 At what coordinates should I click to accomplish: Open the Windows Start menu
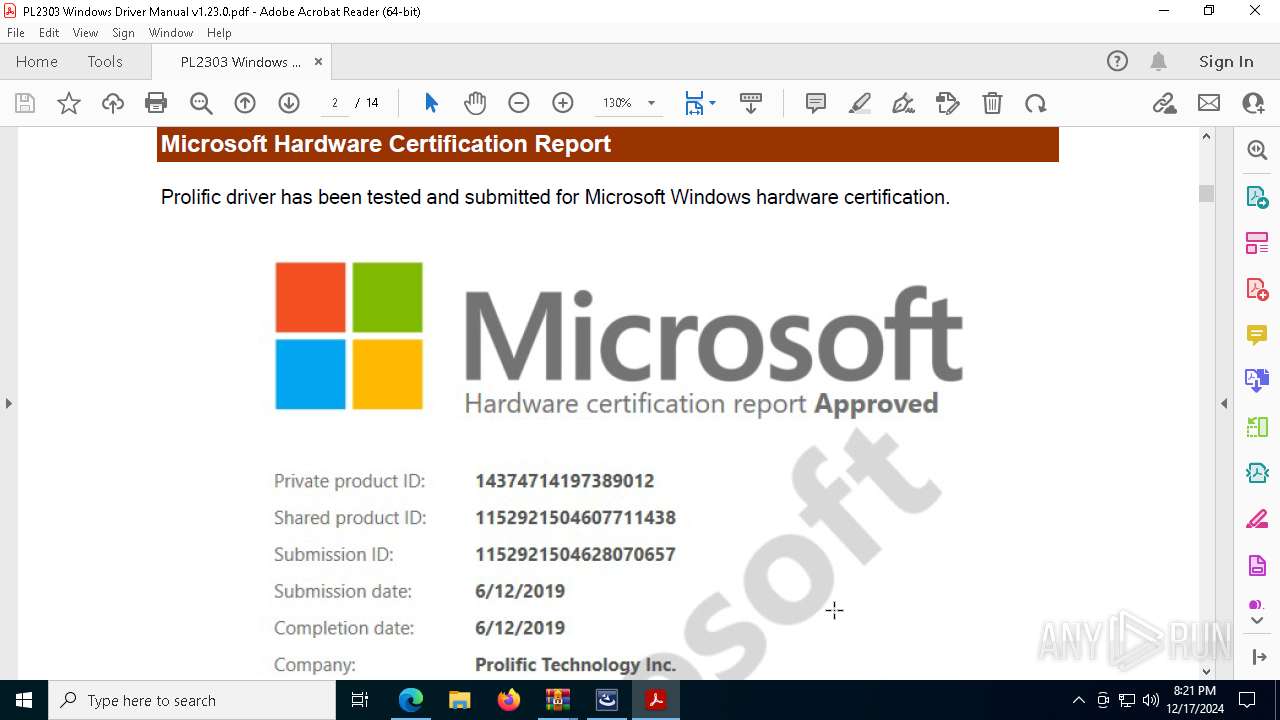(24, 700)
